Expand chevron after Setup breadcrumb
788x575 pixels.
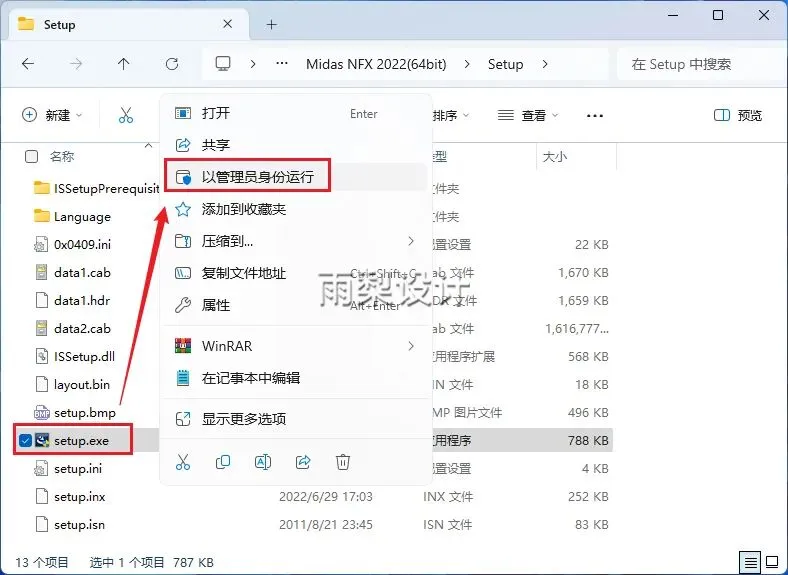tap(545, 64)
